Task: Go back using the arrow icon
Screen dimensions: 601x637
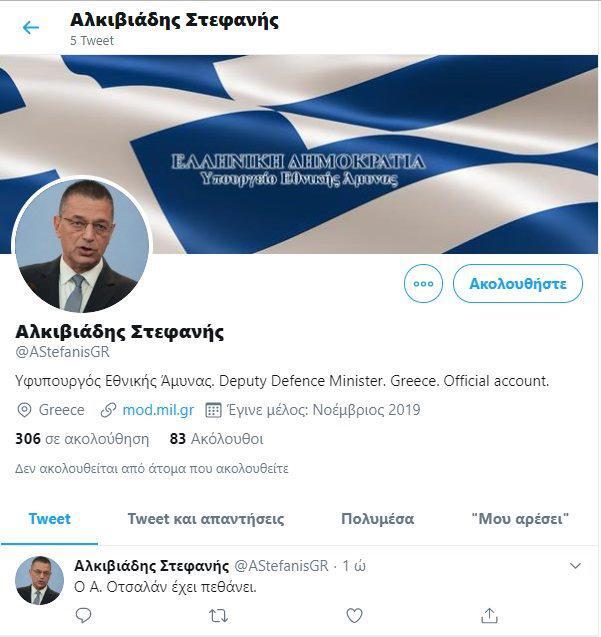Action: [x=31, y=28]
